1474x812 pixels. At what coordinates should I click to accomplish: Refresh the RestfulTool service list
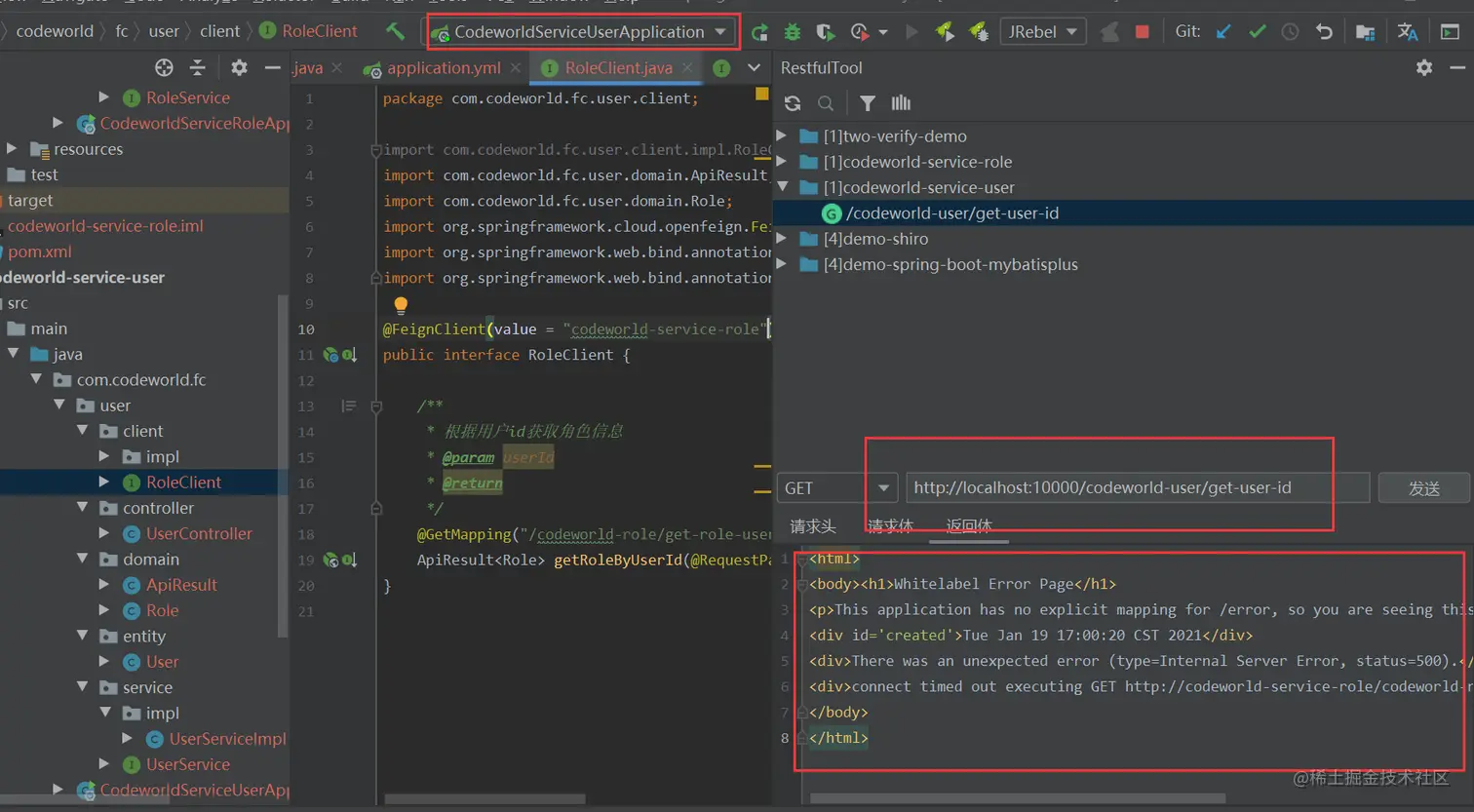(x=793, y=103)
